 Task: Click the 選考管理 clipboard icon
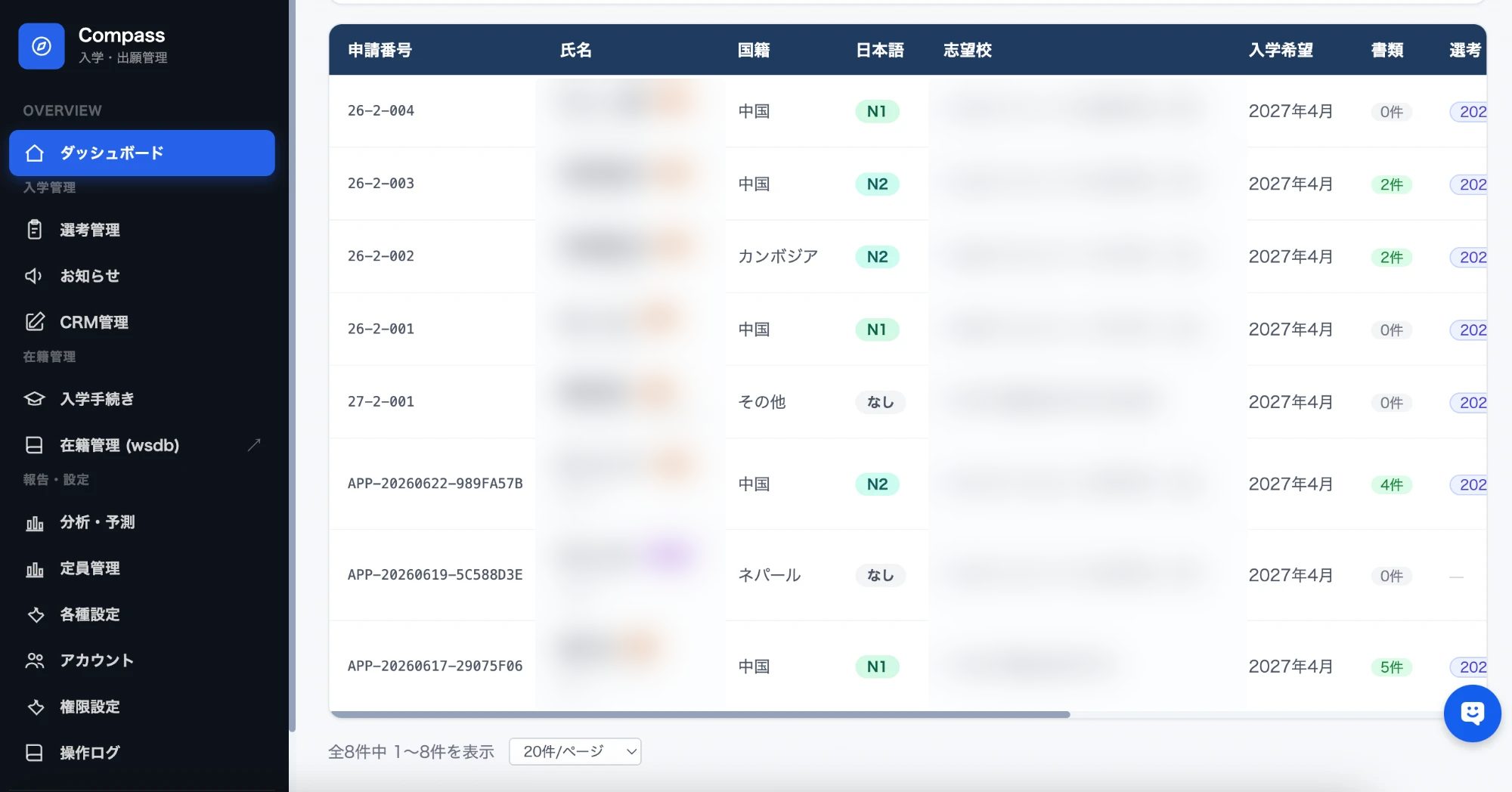(35, 230)
